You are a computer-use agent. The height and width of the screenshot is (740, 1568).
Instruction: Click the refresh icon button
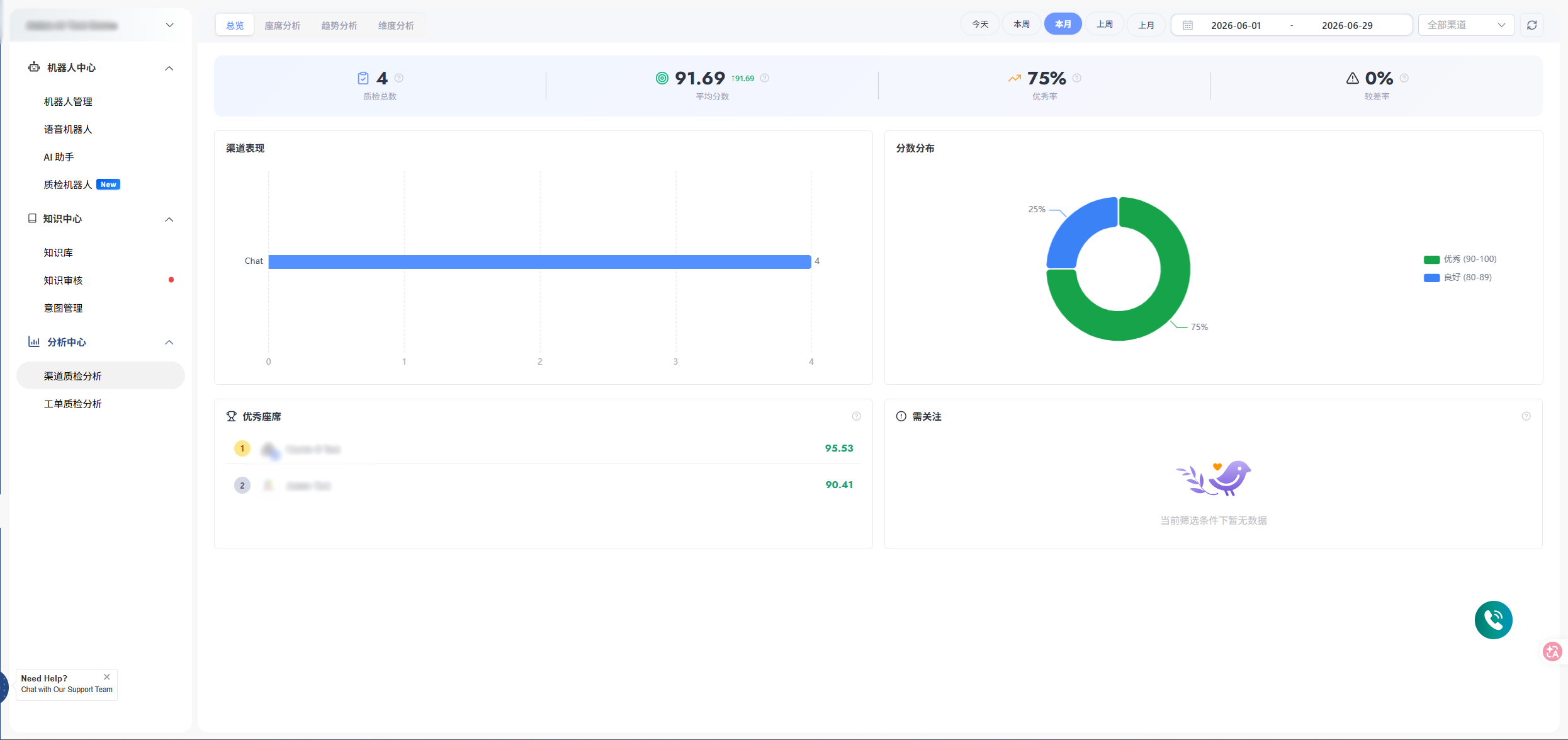tap(1531, 25)
